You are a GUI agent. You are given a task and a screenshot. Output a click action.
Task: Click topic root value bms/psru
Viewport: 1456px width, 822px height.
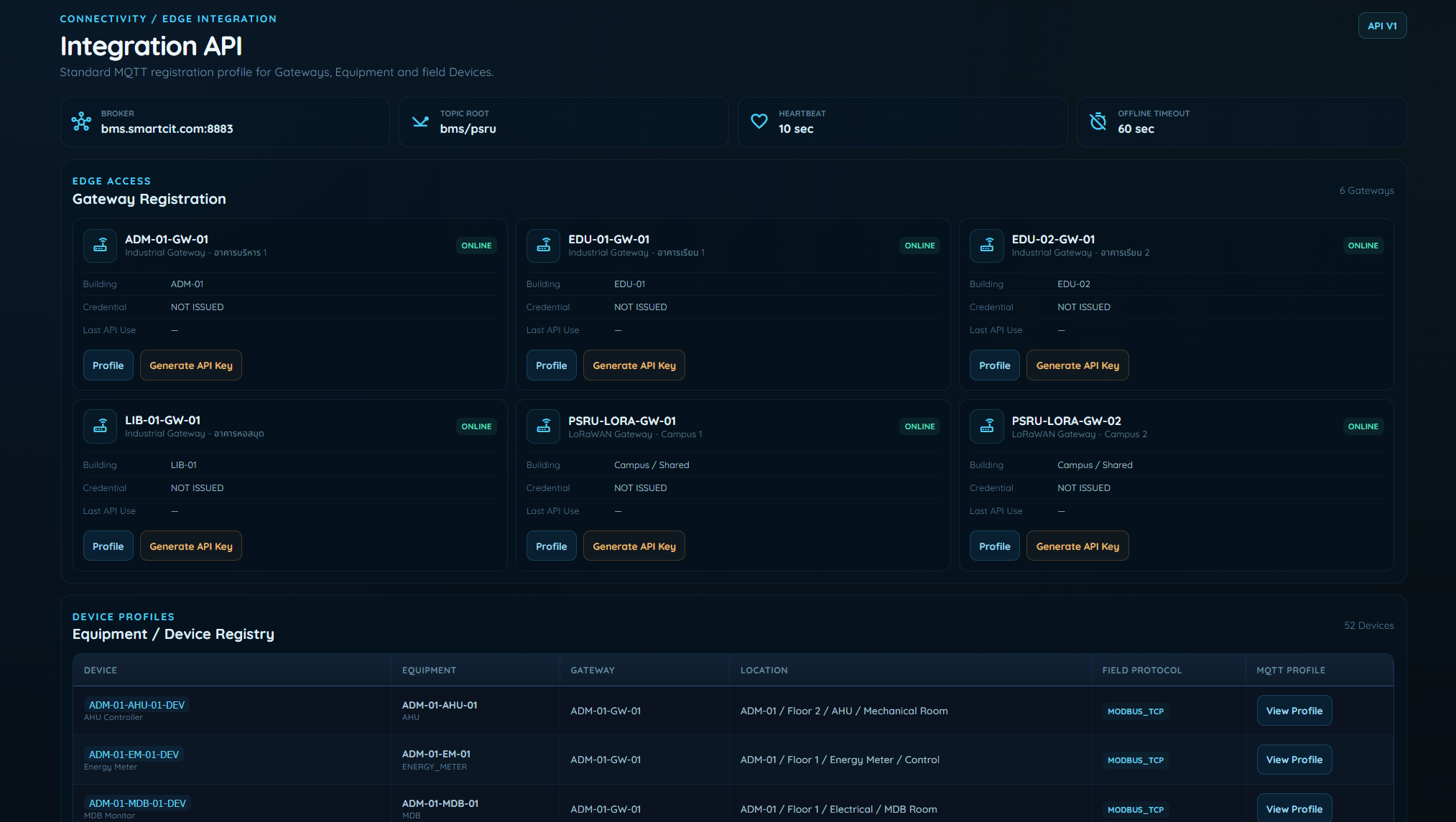pyautogui.click(x=468, y=129)
